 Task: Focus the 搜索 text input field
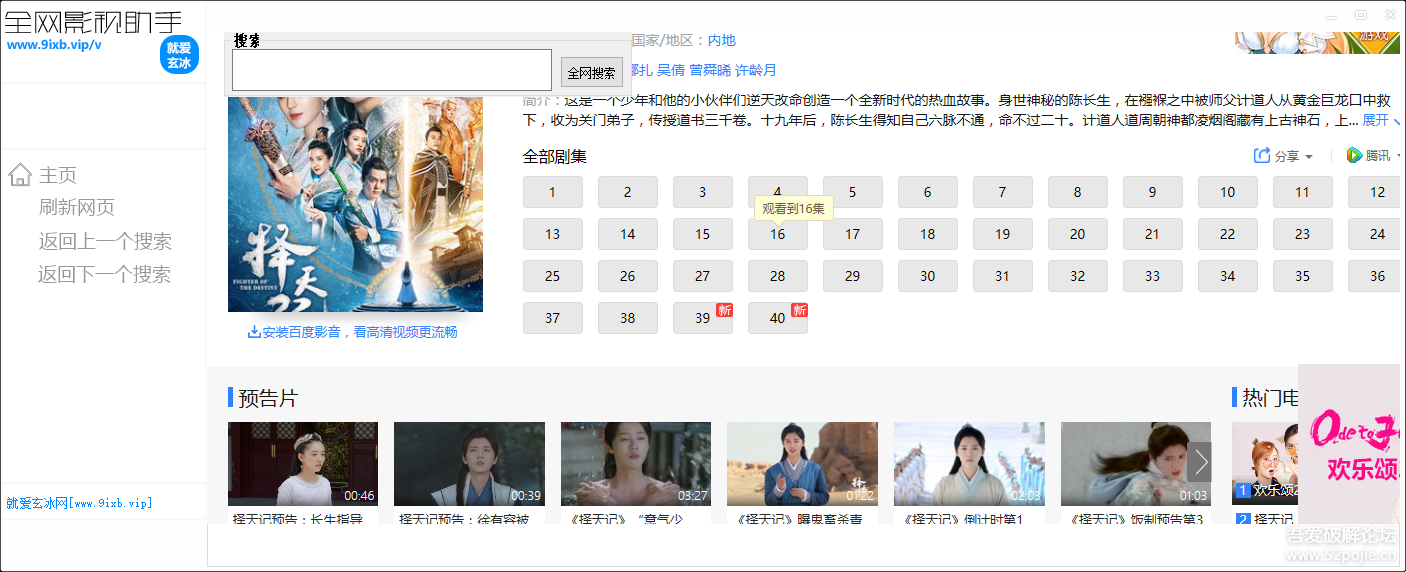point(391,71)
